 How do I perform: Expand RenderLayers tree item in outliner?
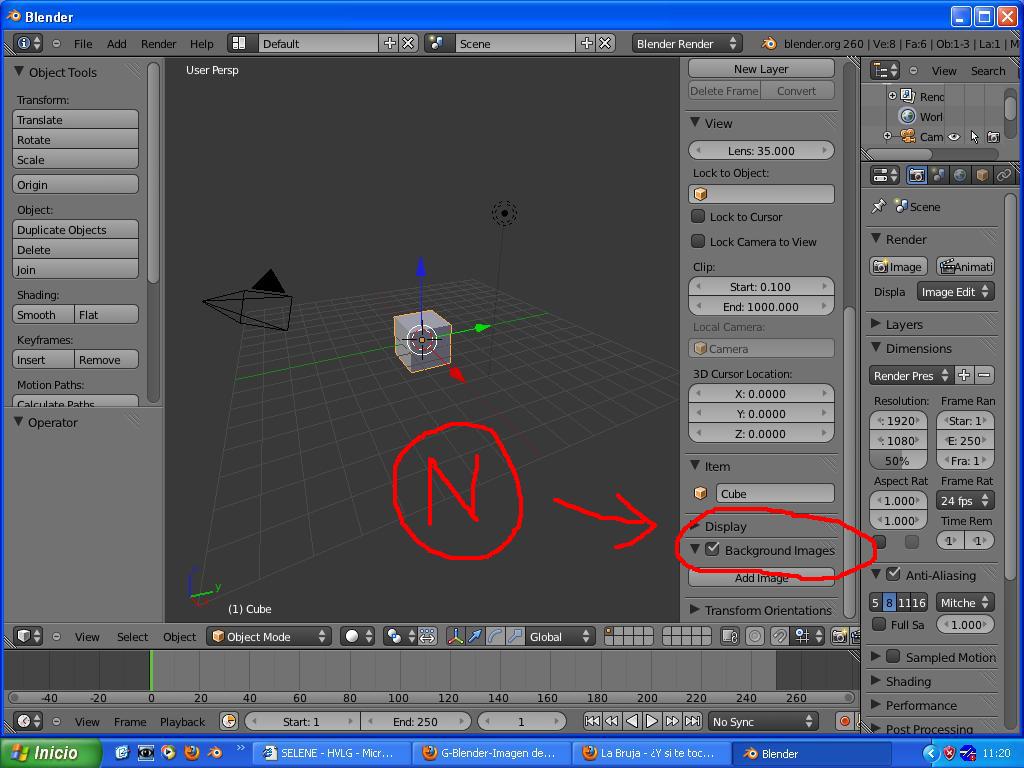(892, 95)
